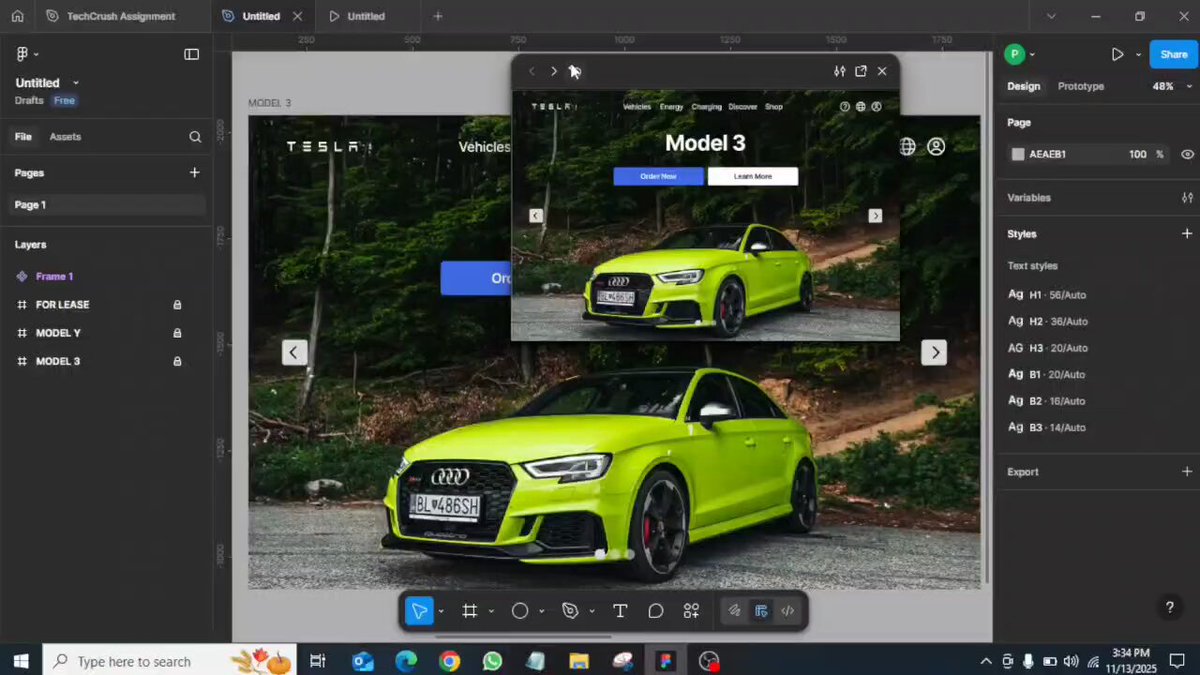Select the FOR LEASE layer
Viewport: 1200px width, 675px height.
click(62, 305)
